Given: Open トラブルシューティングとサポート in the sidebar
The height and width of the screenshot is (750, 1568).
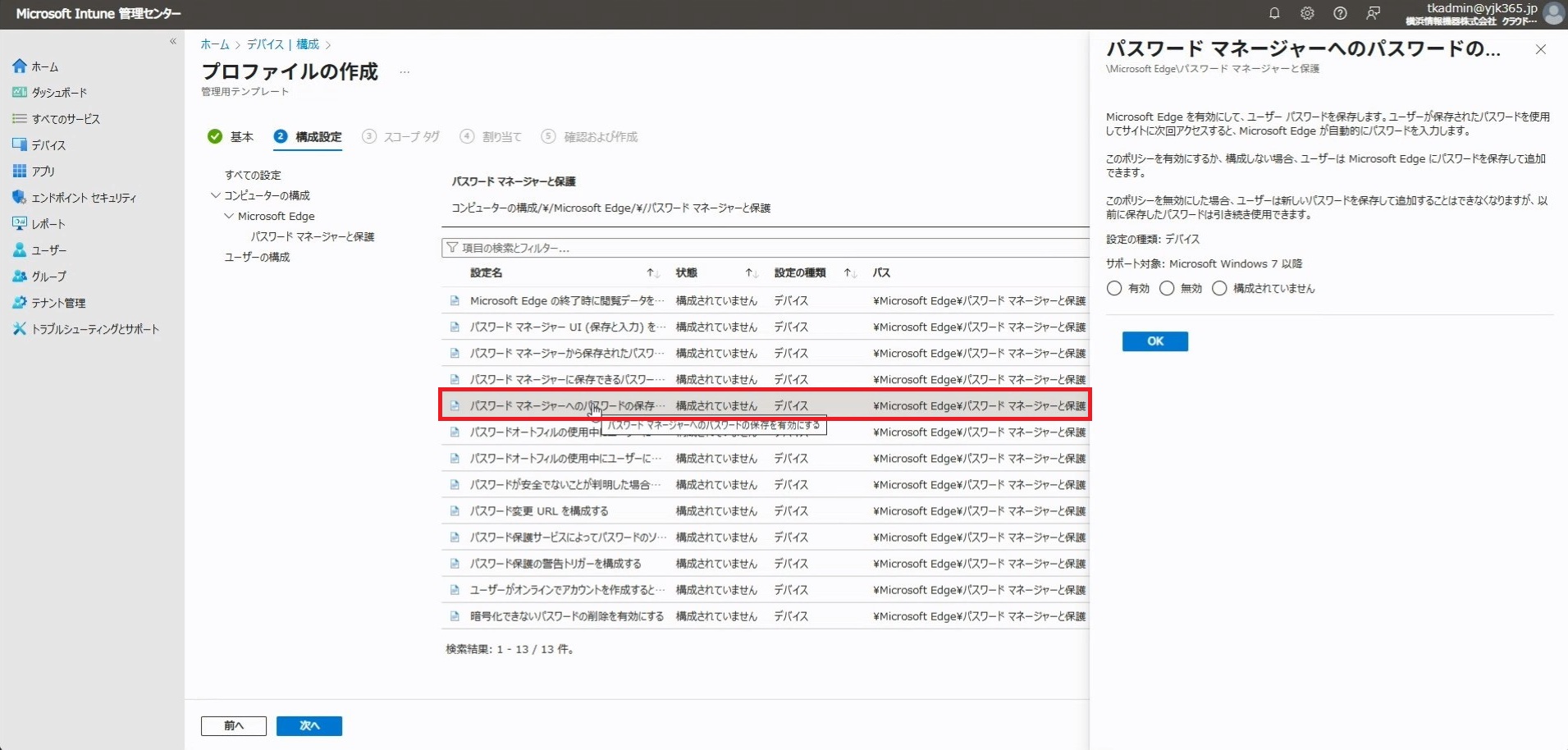Looking at the screenshot, I should click(x=95, y=329).
